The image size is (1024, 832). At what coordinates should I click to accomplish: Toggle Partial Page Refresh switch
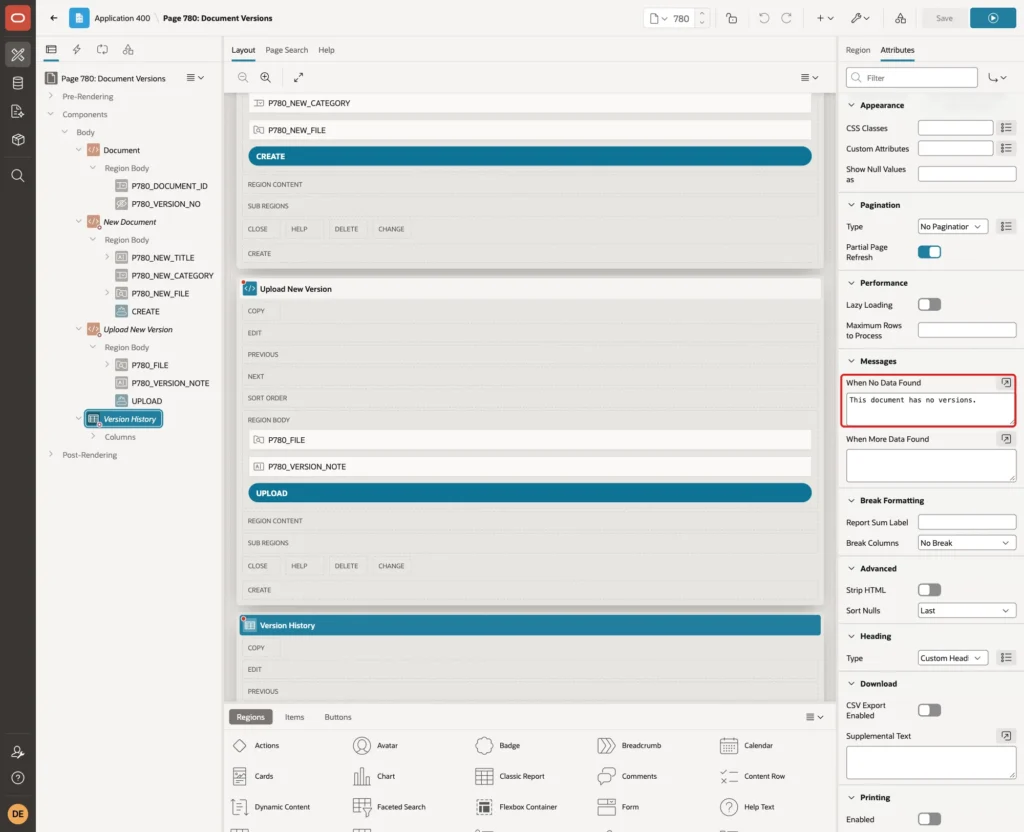(x=929, y=252)
